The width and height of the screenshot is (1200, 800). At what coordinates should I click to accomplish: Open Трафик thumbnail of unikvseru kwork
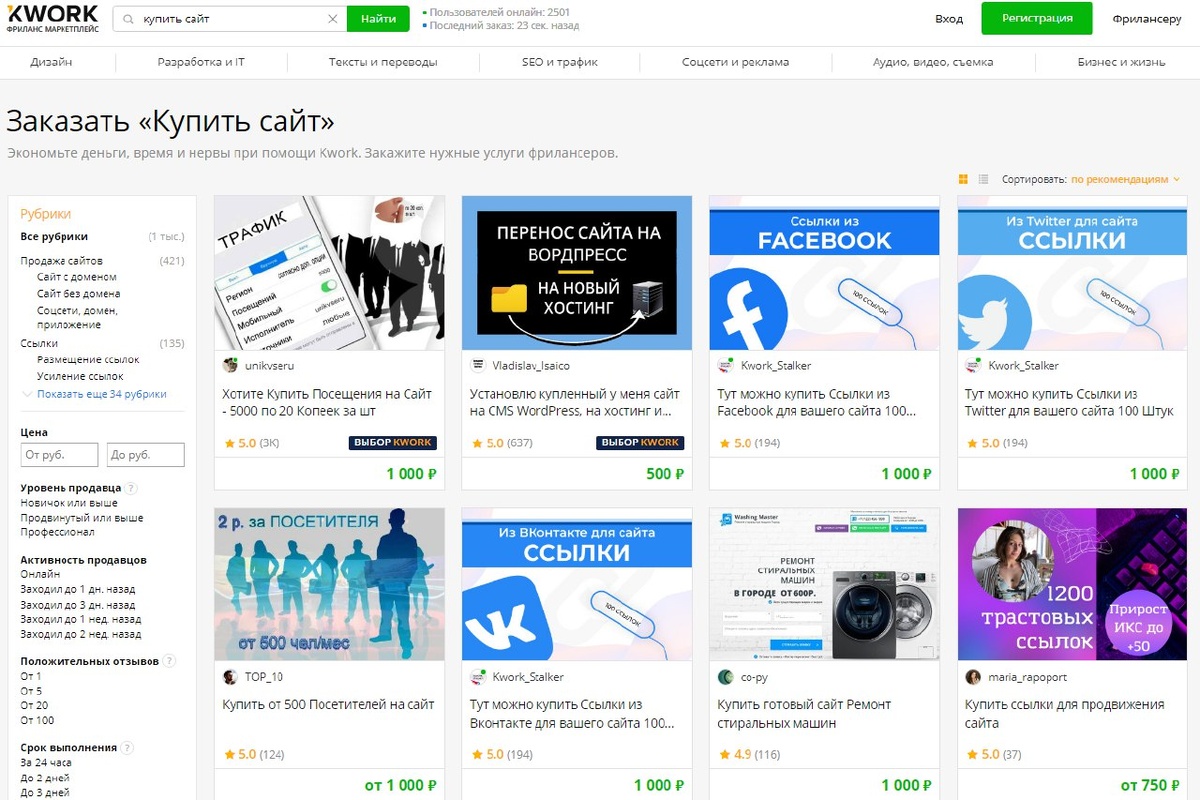click(x=330, y=273)
